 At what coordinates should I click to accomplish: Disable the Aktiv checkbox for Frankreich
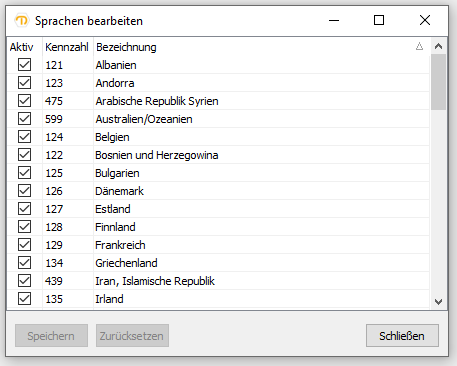pos(24,245)
